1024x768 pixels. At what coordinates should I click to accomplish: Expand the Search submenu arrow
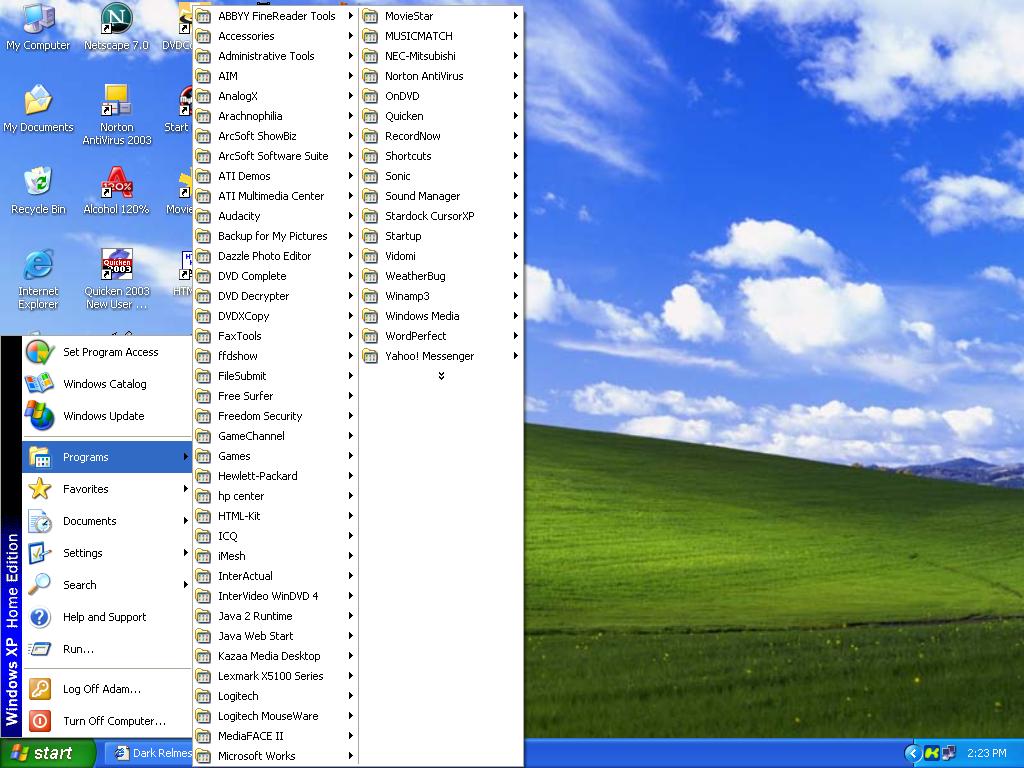tap(186, 585)
